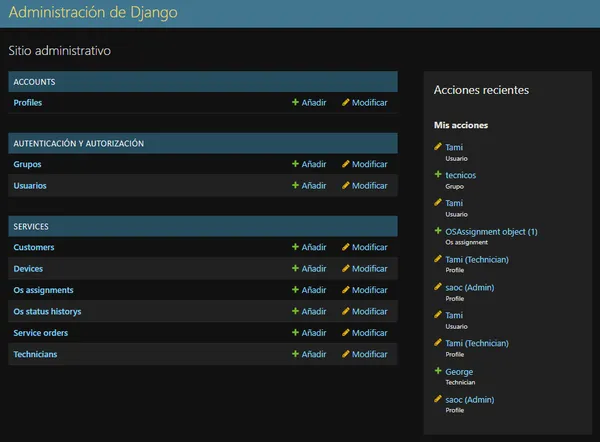Open the Service orders model list

[x=41, y=333]
